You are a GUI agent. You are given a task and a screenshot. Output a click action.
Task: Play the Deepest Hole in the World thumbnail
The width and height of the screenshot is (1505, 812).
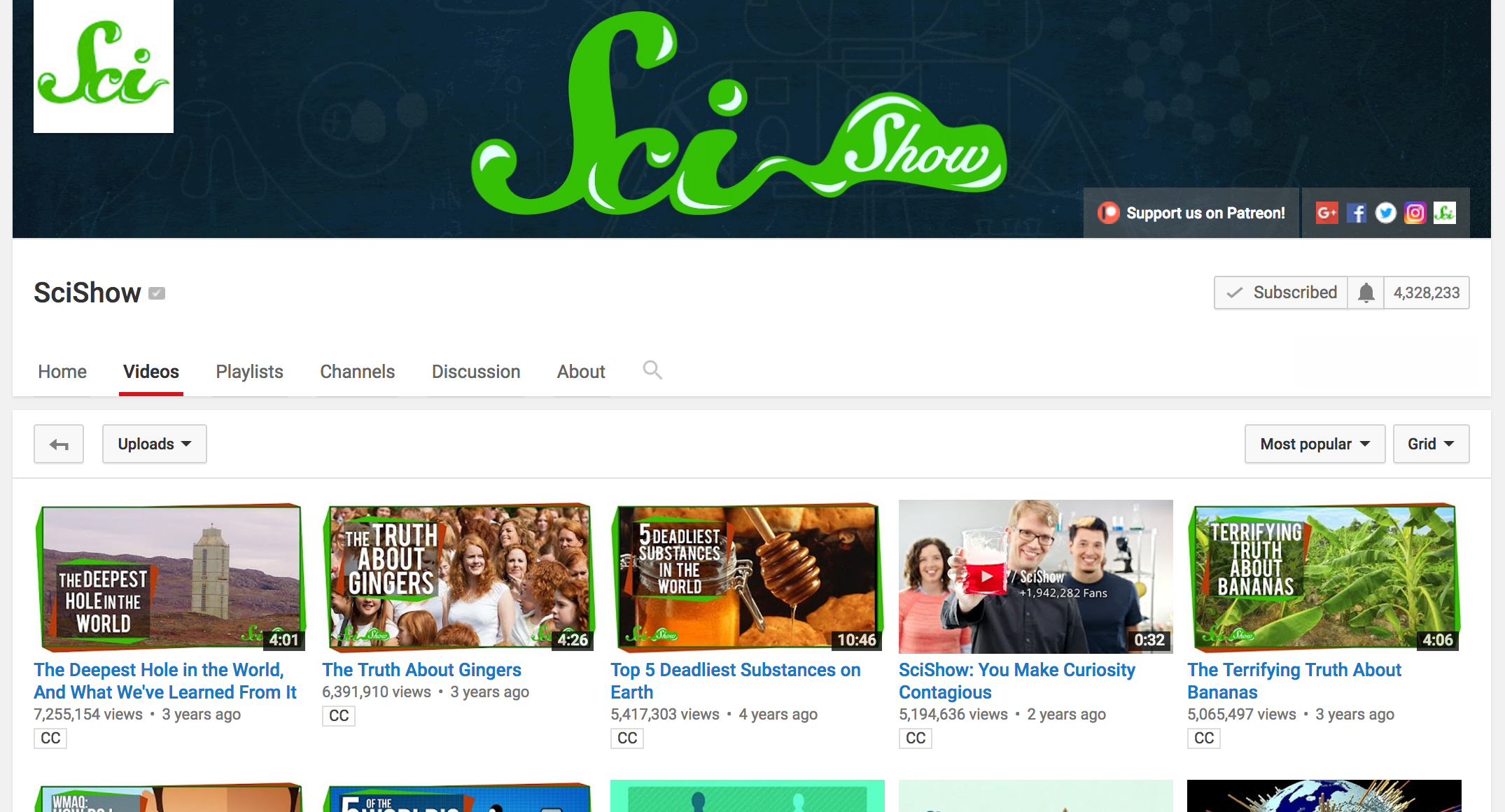click(169, 577)
